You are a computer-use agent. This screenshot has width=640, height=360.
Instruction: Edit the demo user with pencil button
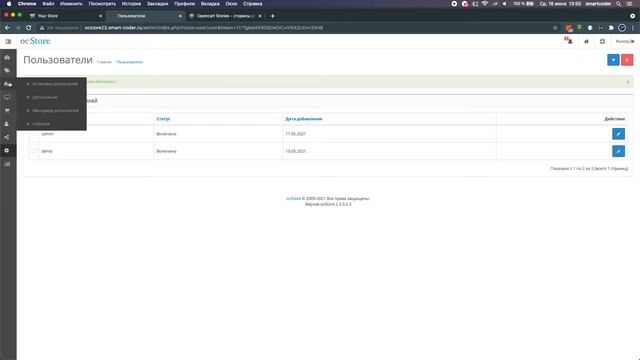(x=618, y=151)
